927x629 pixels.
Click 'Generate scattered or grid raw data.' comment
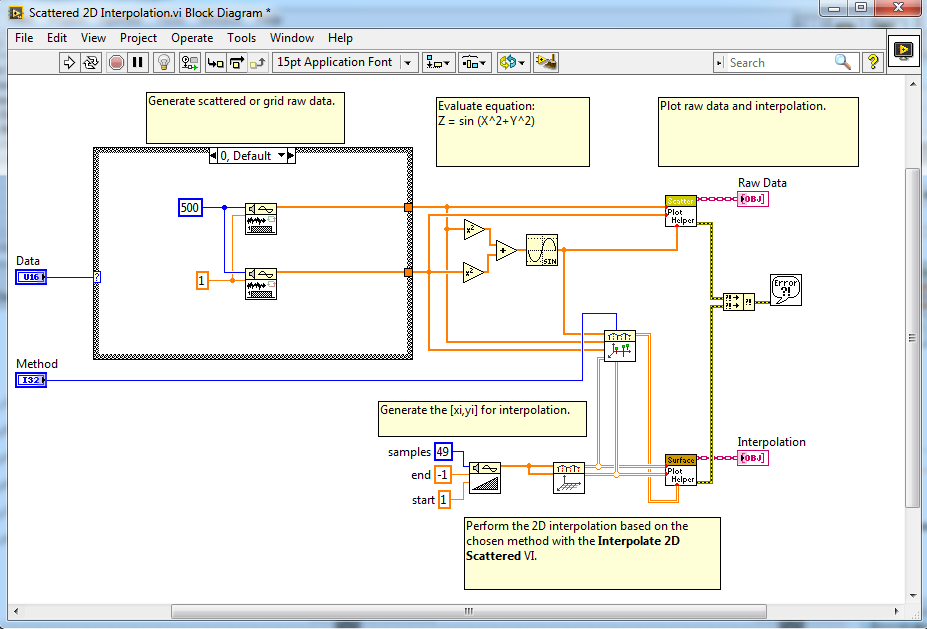(x=245, y=118)
